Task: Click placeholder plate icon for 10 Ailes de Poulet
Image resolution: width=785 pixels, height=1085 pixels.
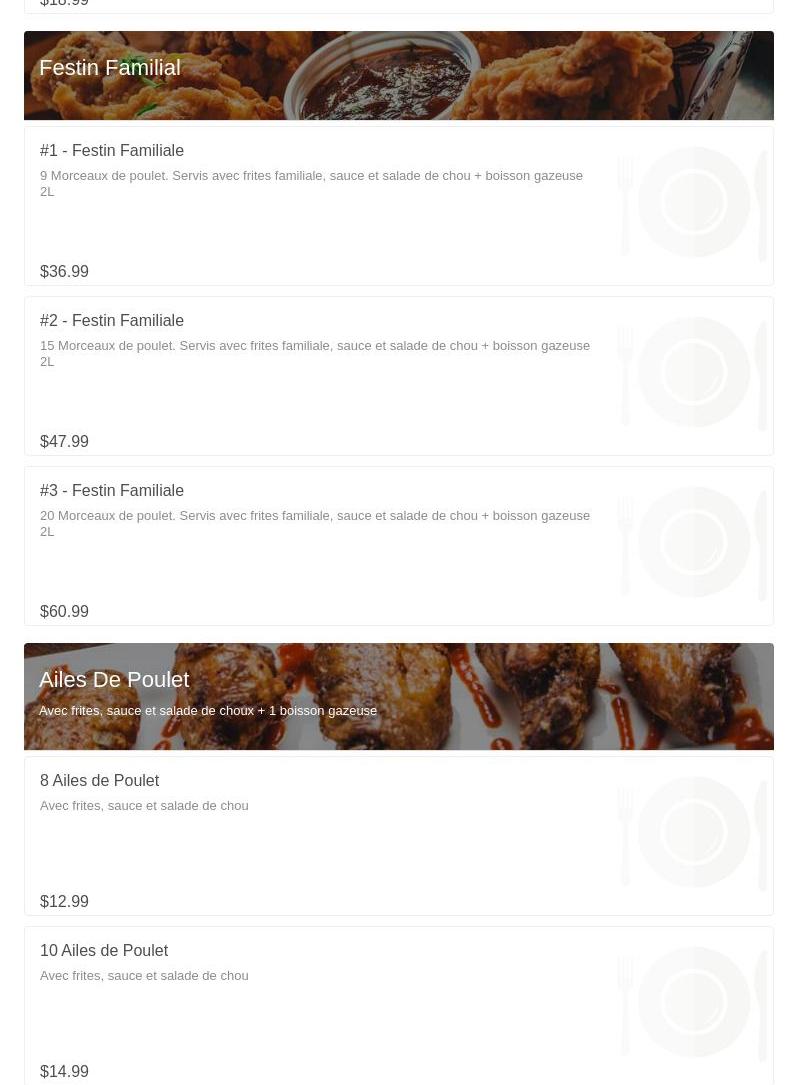Action: pos(693,1002)
